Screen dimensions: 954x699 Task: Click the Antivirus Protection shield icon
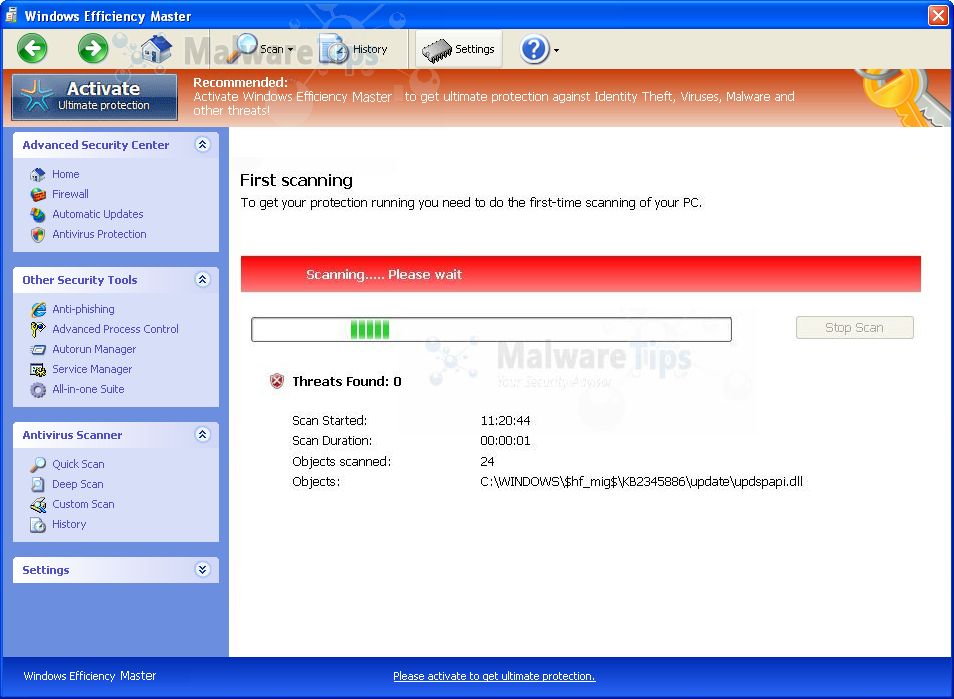(38, 235)
